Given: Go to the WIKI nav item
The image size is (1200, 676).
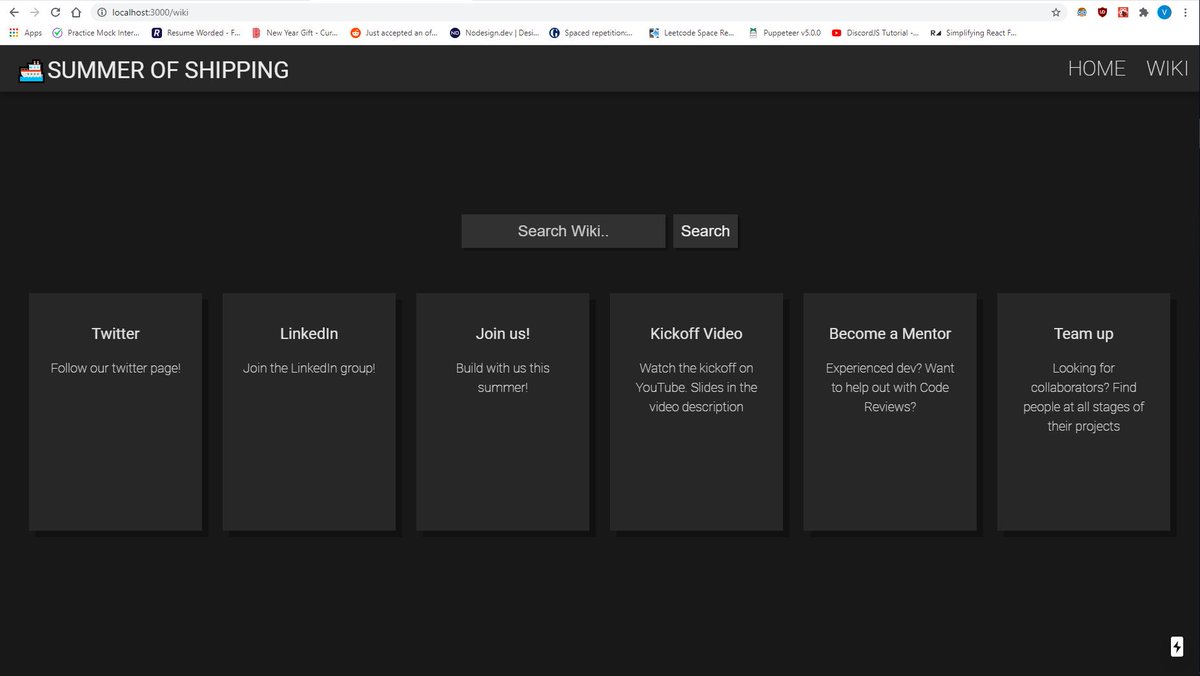Looking at the screenshot, I should 1167,68.
